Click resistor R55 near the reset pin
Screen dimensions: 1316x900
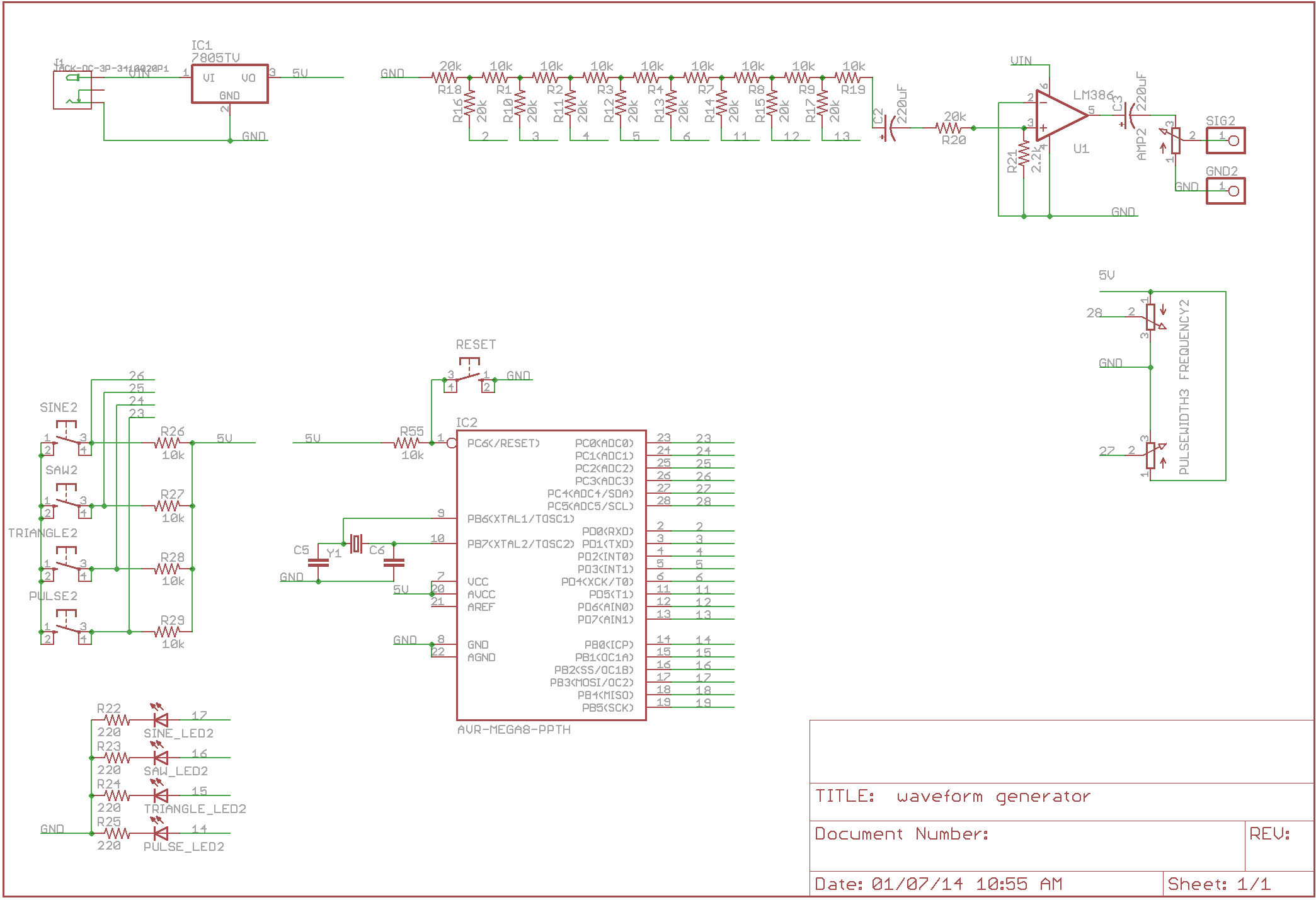[x=406, y=443]
